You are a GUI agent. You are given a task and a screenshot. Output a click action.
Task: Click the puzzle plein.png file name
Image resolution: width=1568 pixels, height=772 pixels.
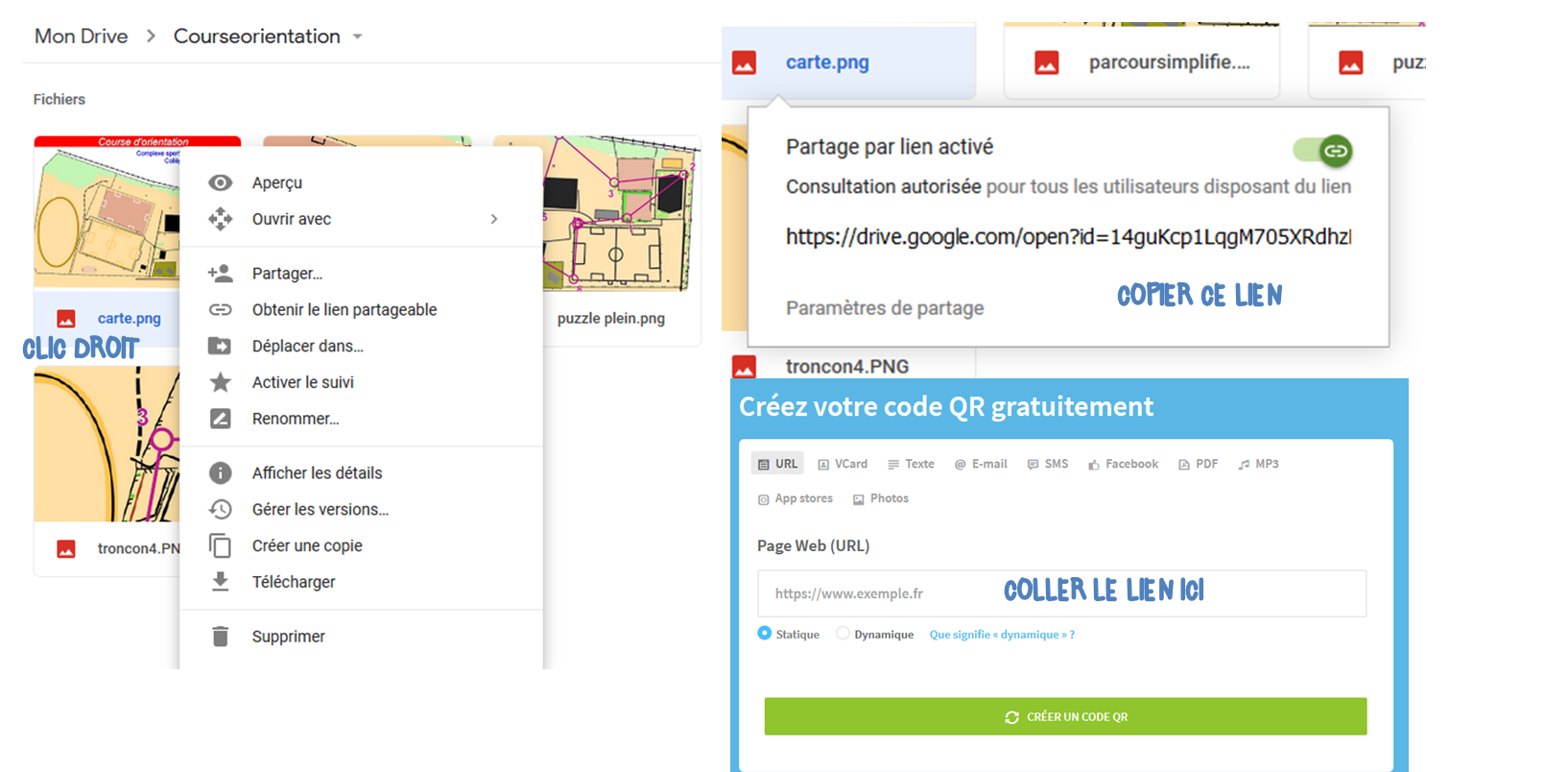coord(611,318)
